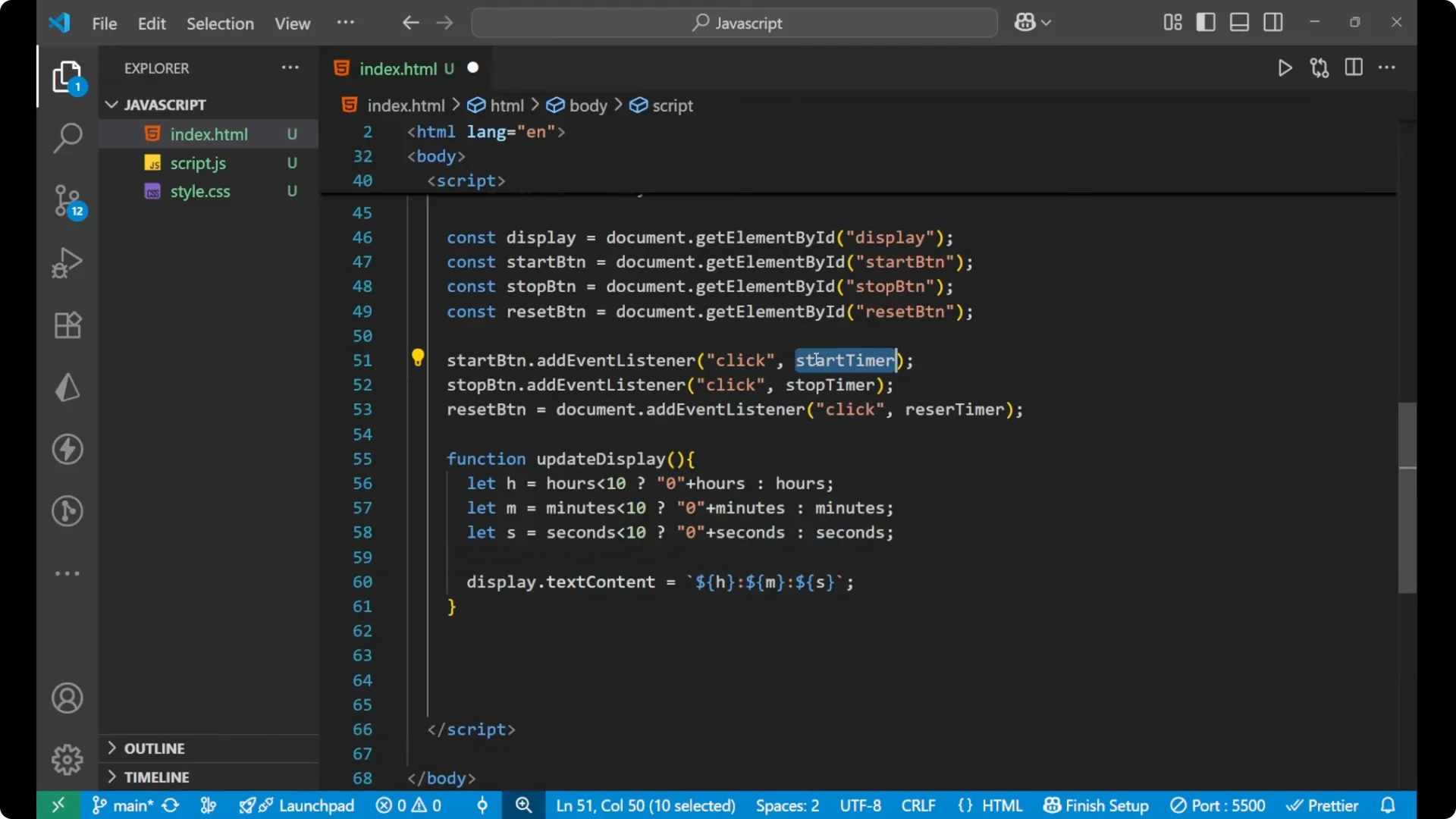Open the Copilot menu in title bar
Viewport: 1456px width, 819px height.
tap(1033, 23)
